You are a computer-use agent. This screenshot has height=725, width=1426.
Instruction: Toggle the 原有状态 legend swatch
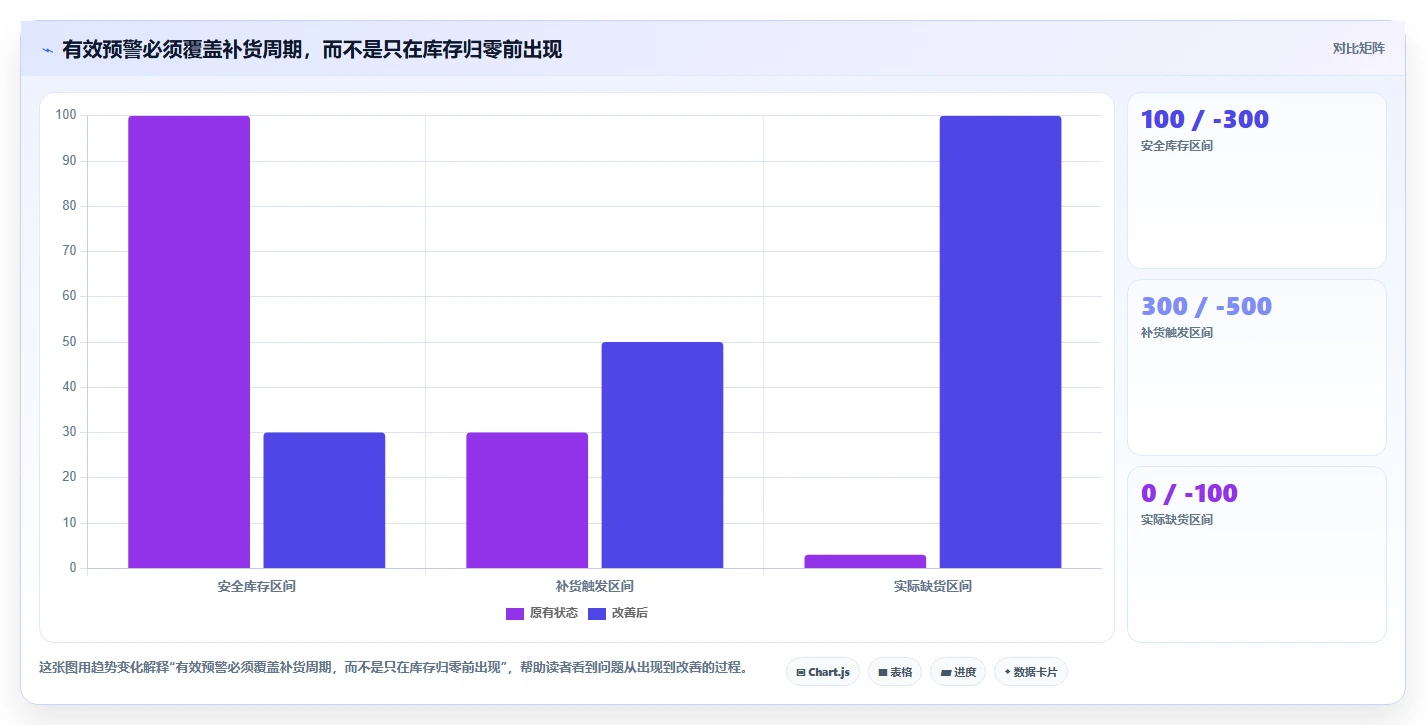click(x=515, y=613)
